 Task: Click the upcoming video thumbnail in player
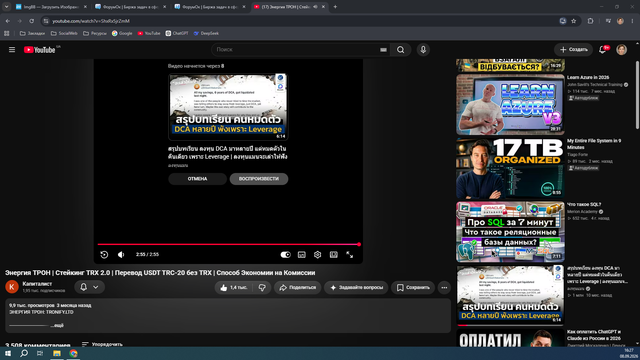point(228,107)
